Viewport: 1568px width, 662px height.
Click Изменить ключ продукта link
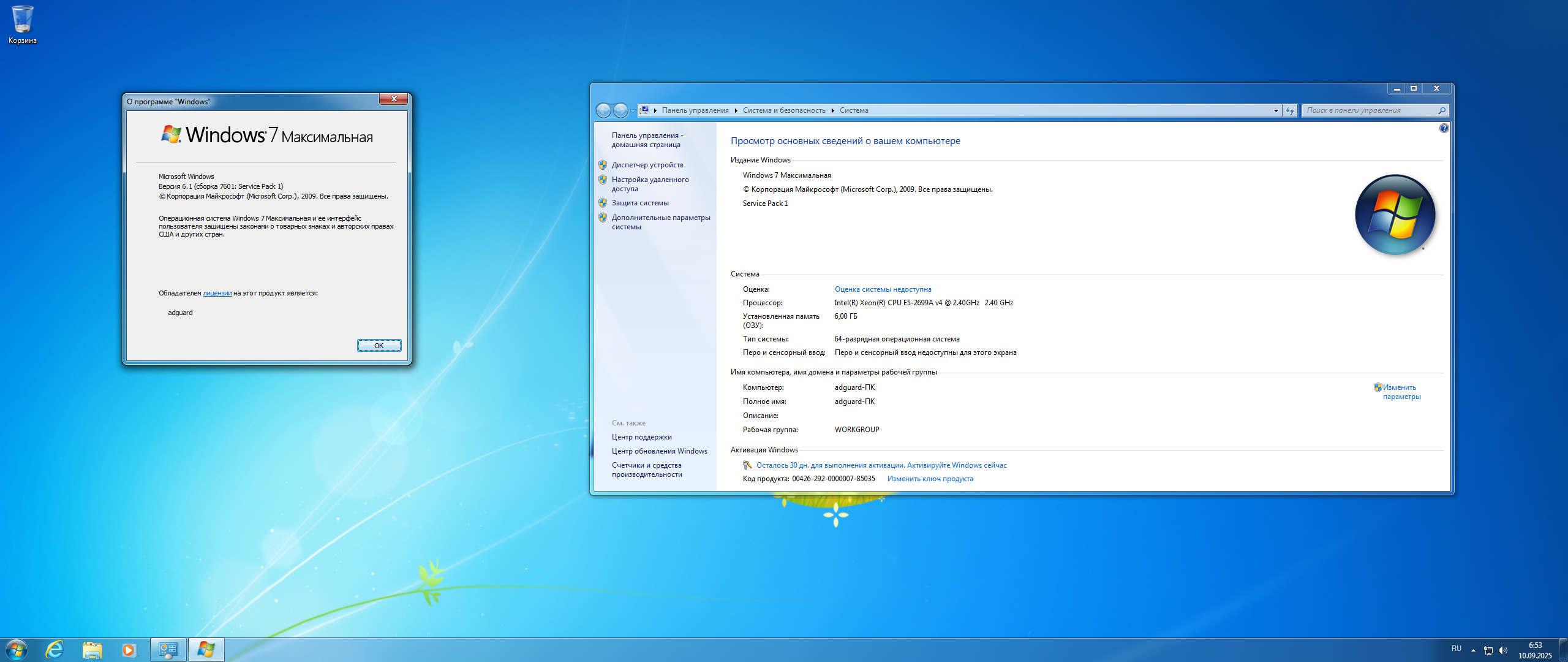click(x=930, y=479)
